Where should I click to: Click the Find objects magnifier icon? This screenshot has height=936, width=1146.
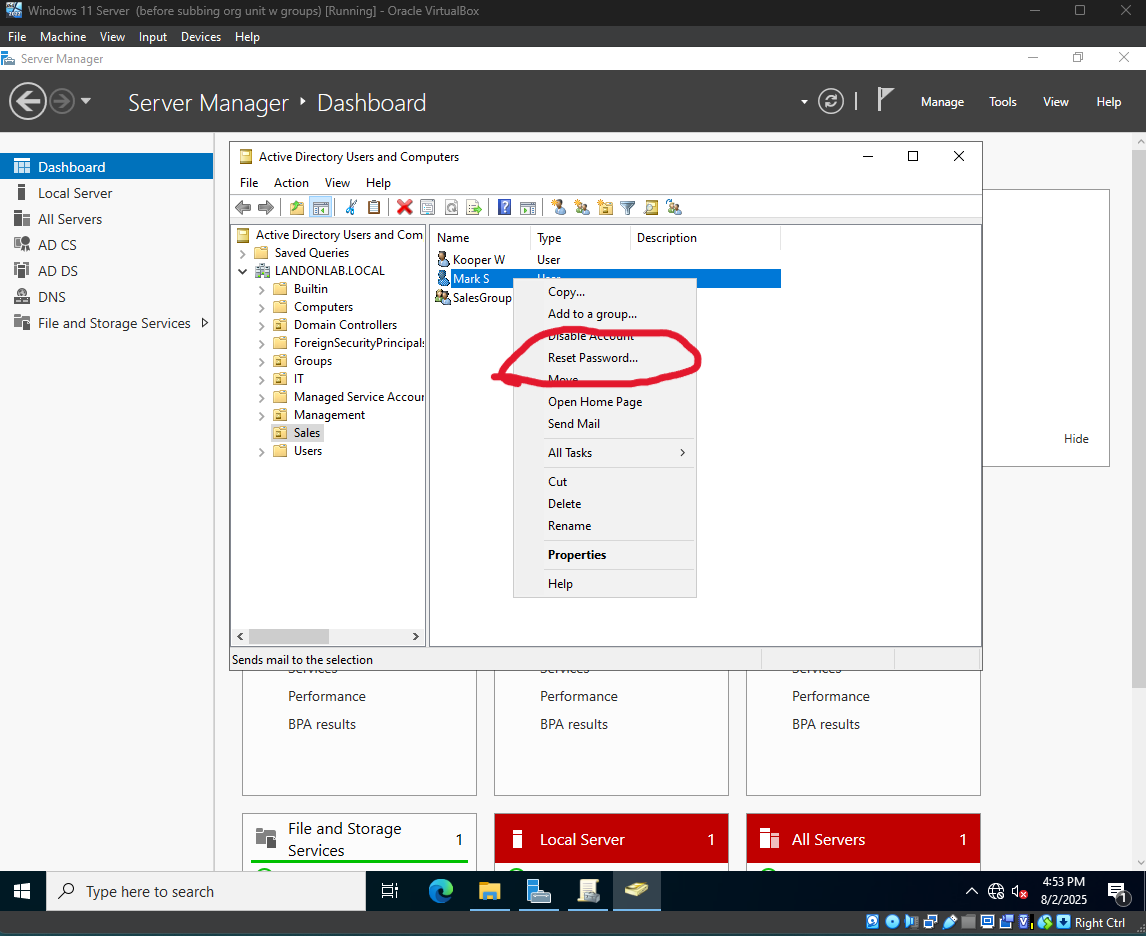(x=650, y=208)
